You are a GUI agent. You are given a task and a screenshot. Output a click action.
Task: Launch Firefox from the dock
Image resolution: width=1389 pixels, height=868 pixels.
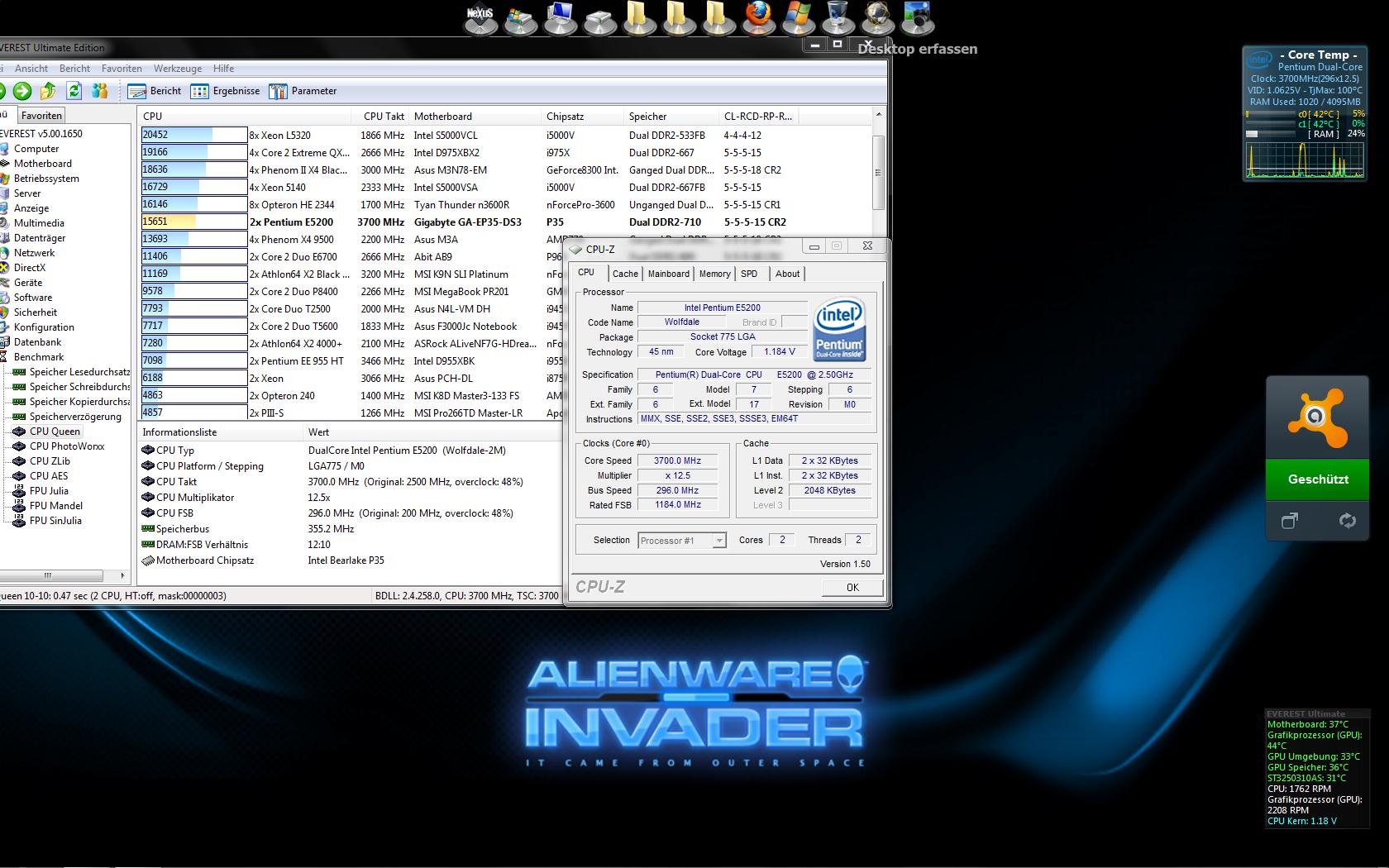point(758,18)
